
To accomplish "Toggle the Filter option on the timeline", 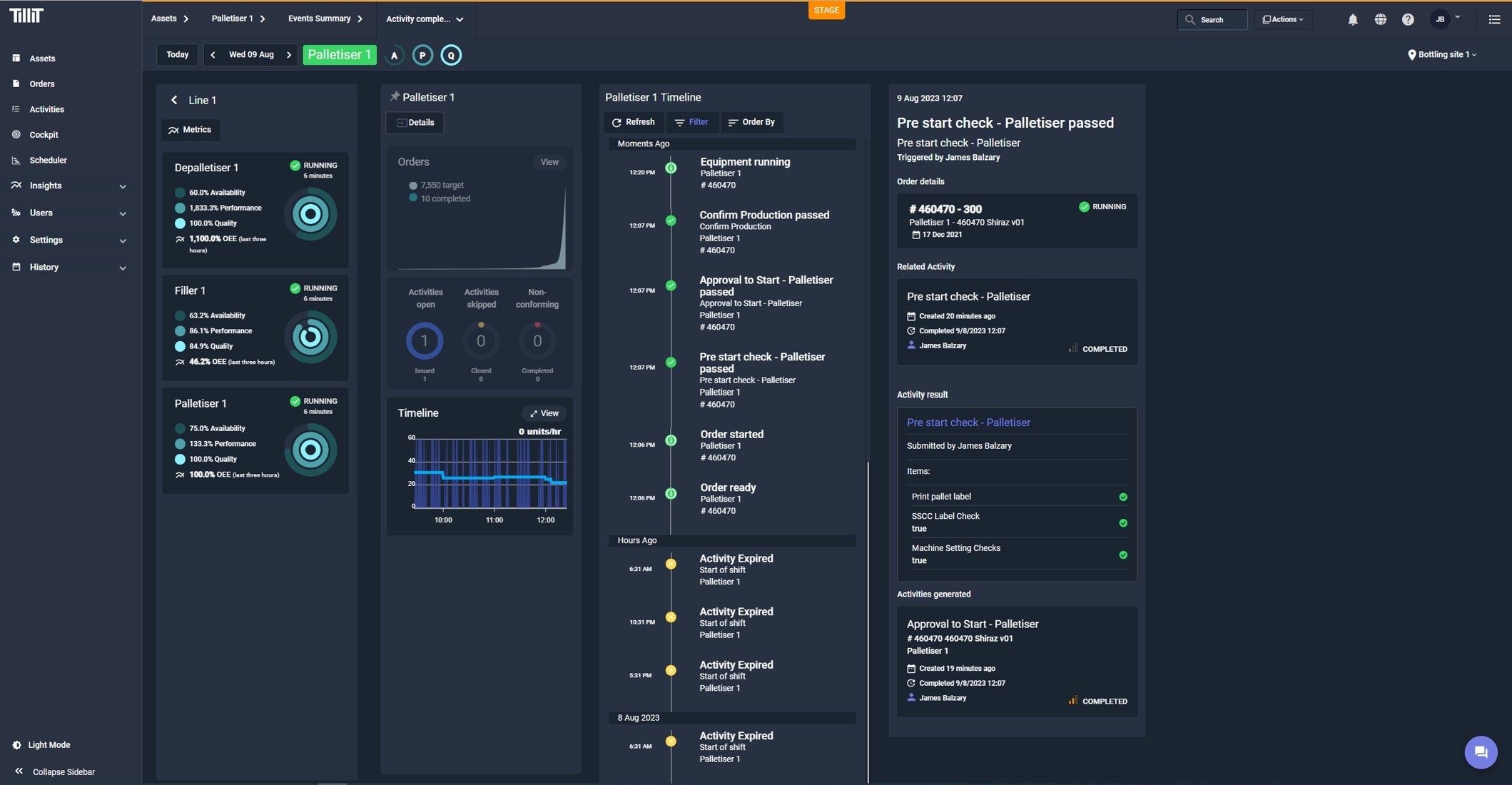I will coord(691,122).
